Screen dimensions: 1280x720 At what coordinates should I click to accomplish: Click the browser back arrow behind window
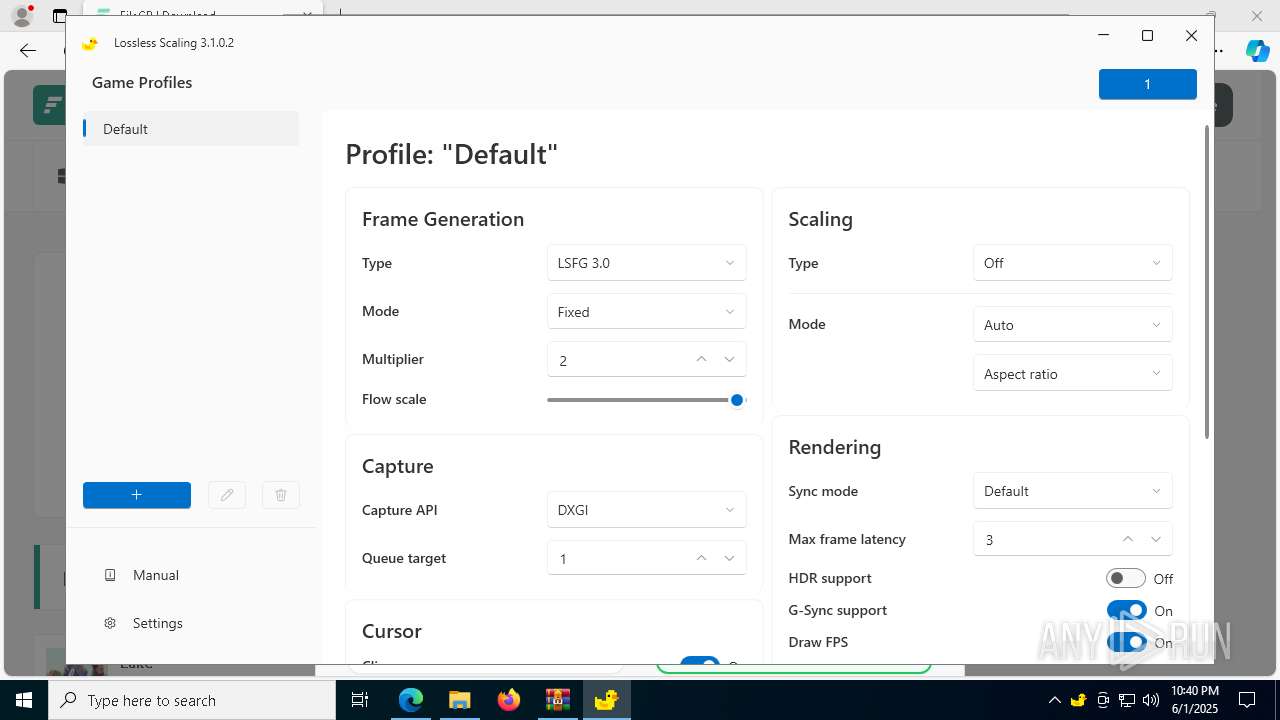[27, 50]
